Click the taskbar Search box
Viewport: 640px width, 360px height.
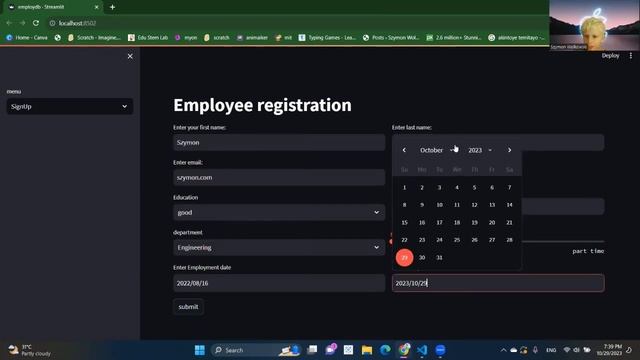pos(256,350)
